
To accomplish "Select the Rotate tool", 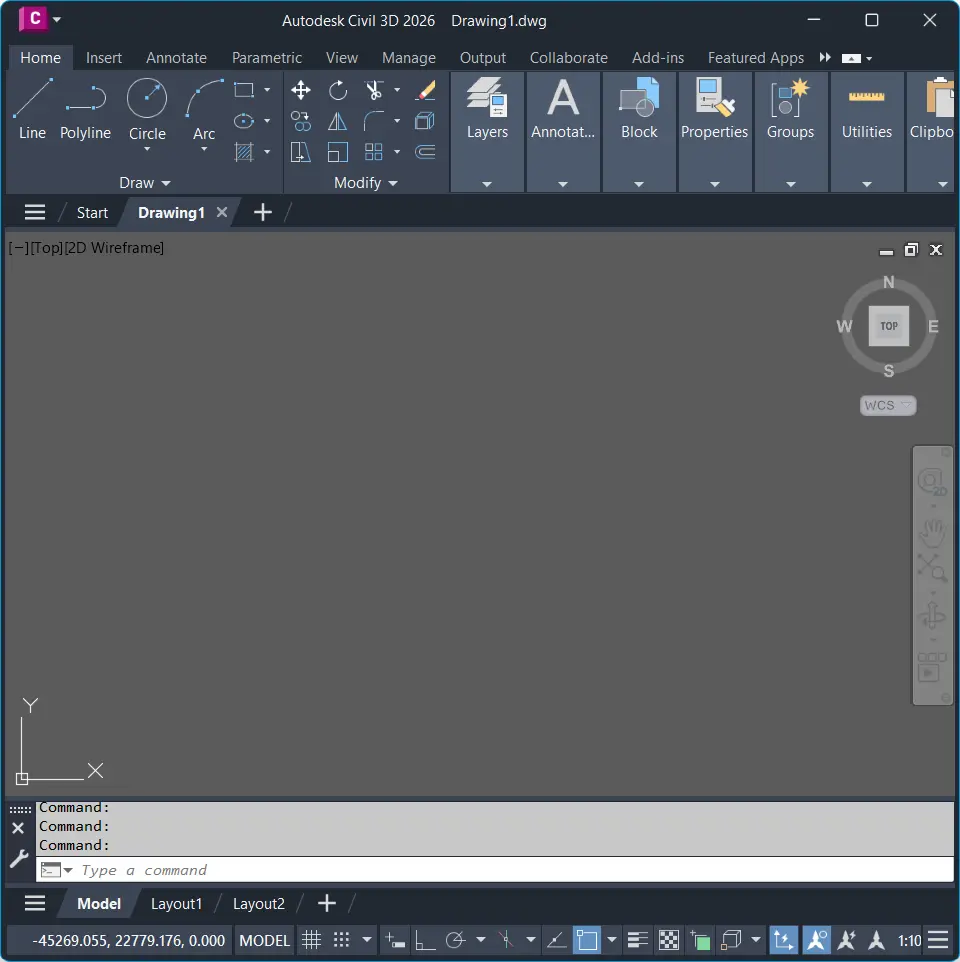I will coord(337,90).
